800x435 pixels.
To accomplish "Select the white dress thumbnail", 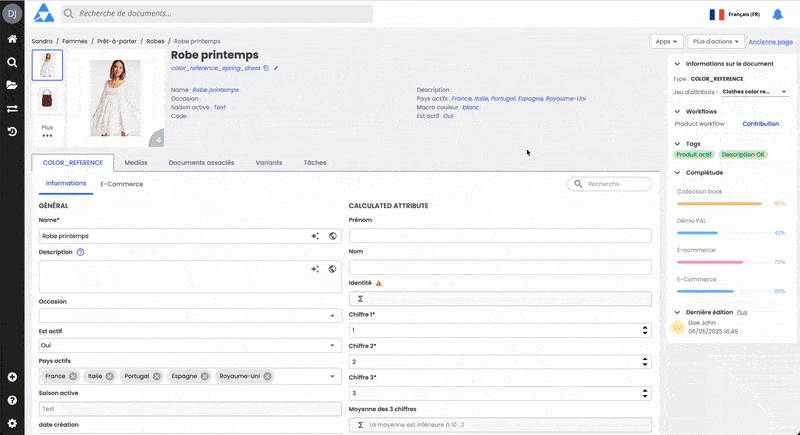I will tap(47, 65).
